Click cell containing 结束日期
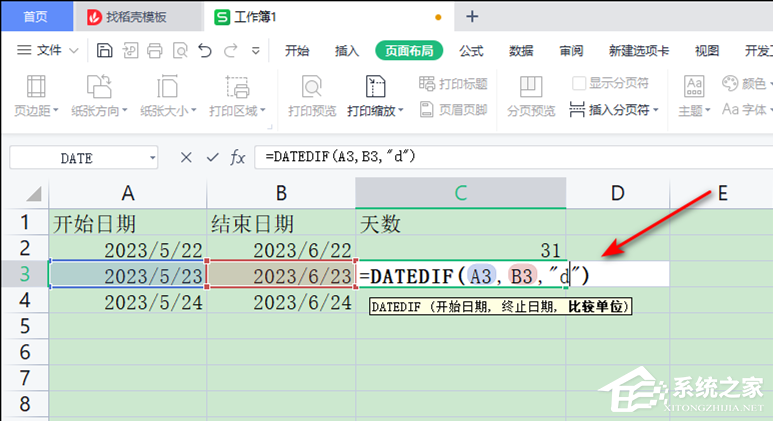The image size is (773, 421). tap(281, 223)
